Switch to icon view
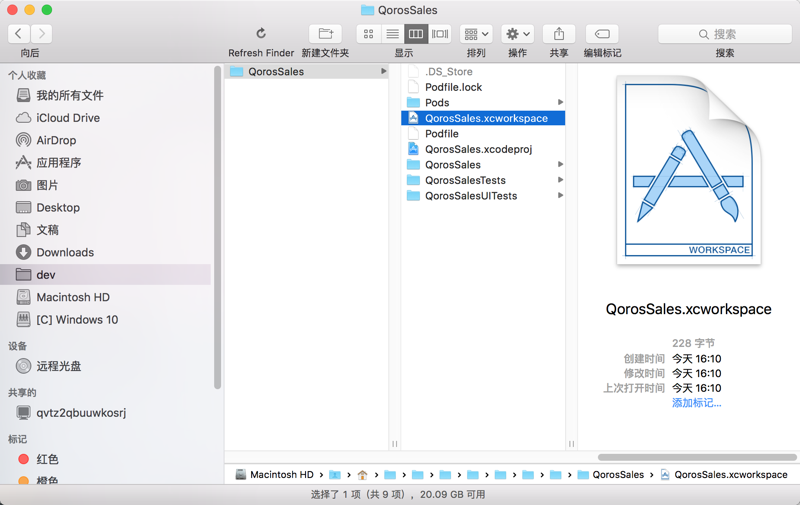The width and height of the screenshot is (800, 505). [368, 34]
